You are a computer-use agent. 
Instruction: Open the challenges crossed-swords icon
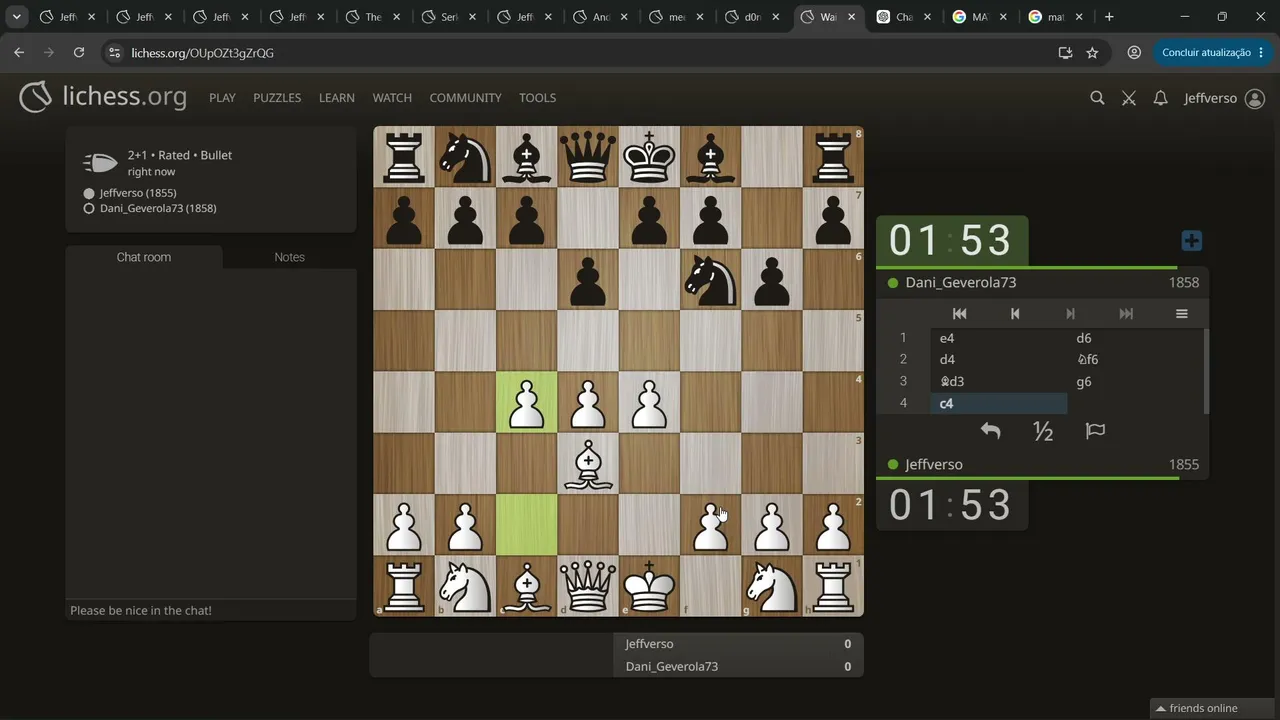click(1129, 98)
